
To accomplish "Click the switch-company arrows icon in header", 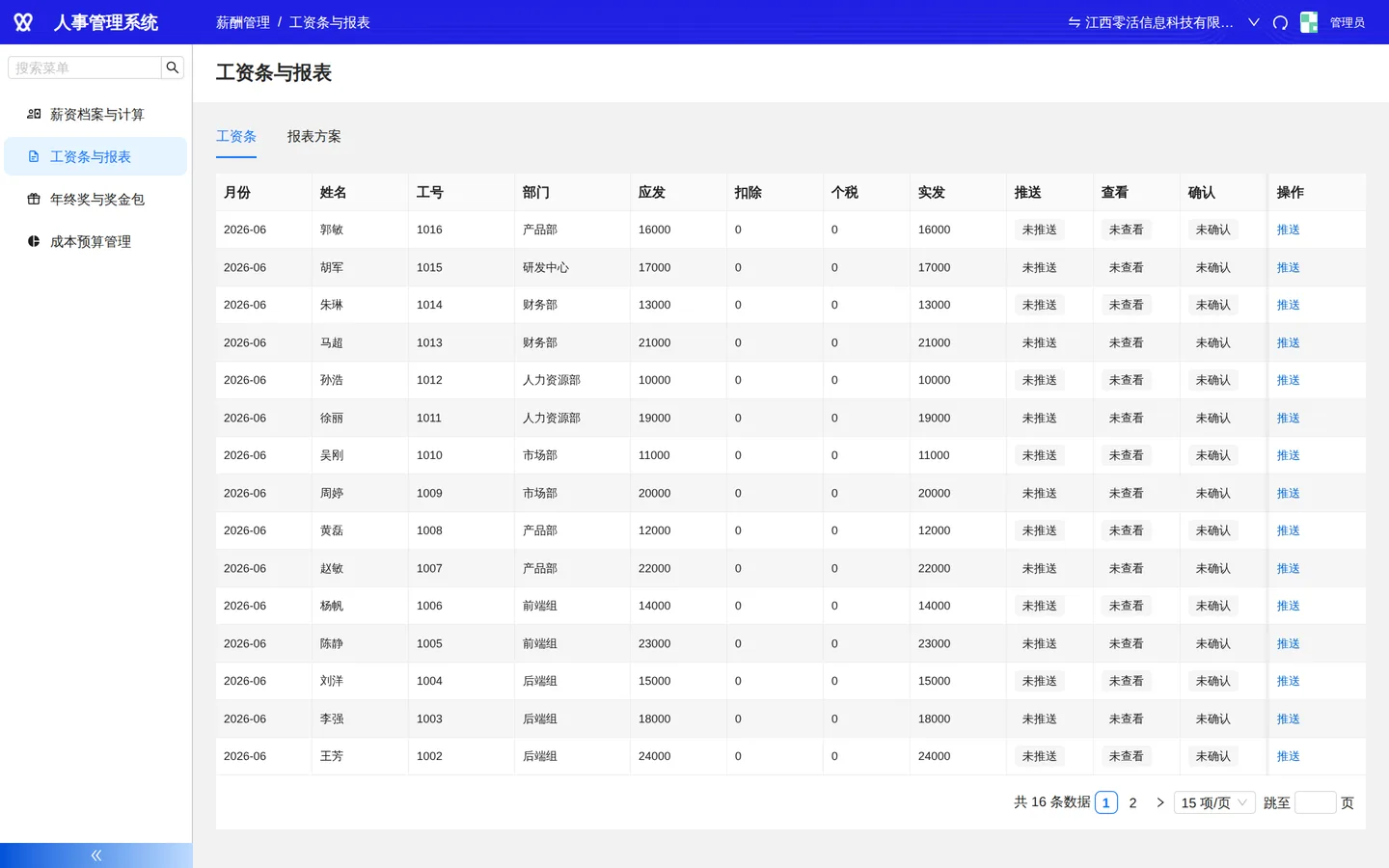I will (x=1074, y=22).
